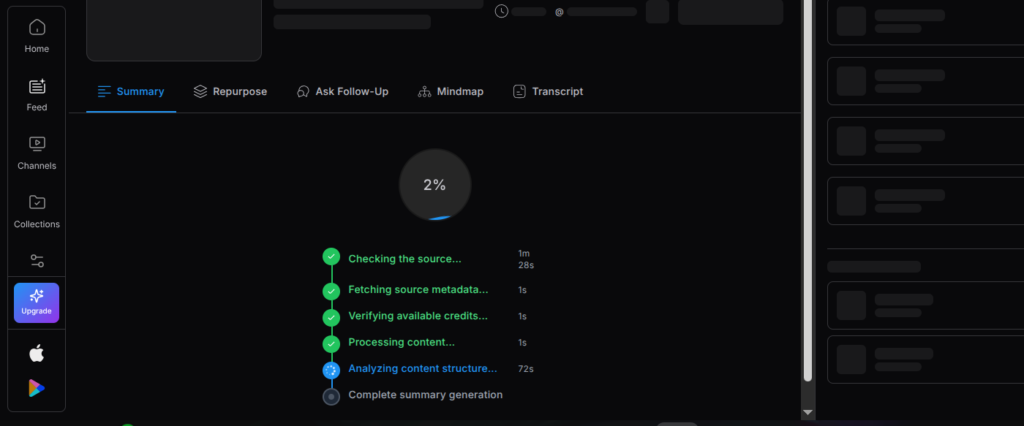Click the green check beside Checking the source
This screenshot has height=426, width=1024.
(331, 257)
